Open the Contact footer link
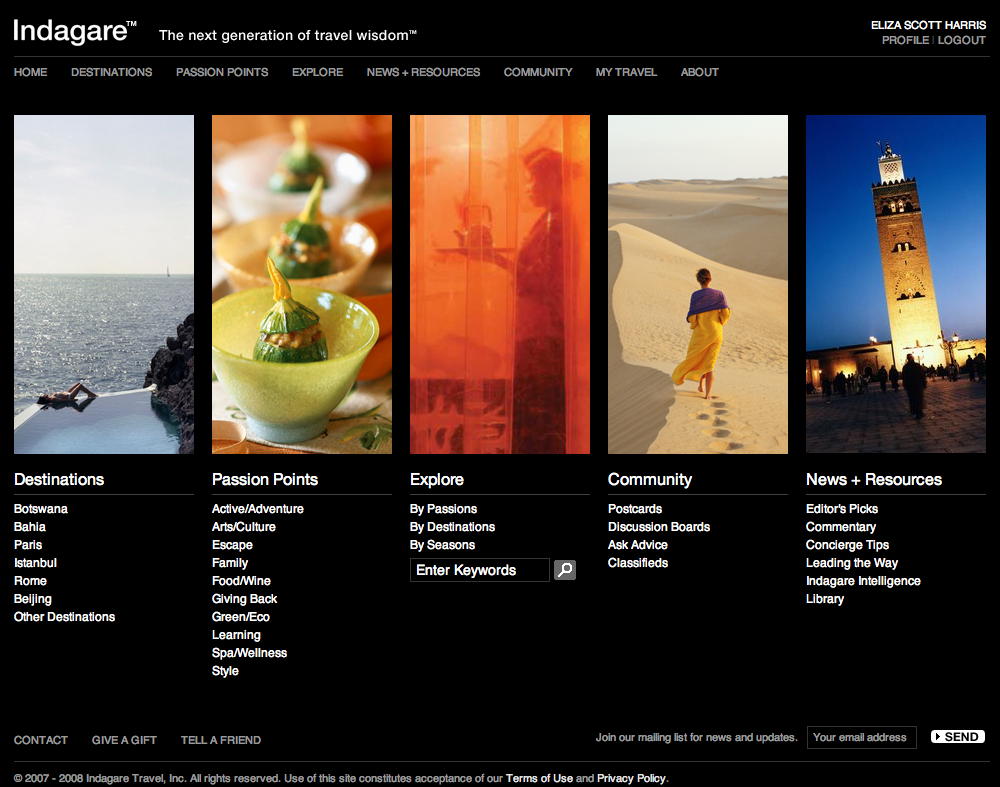Image resolution: width=1000 pixels, height=787 pixels. pos(41,740)
